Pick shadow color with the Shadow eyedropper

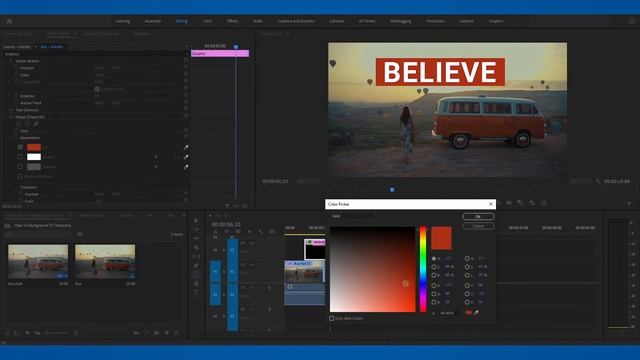tap(186, 167)
